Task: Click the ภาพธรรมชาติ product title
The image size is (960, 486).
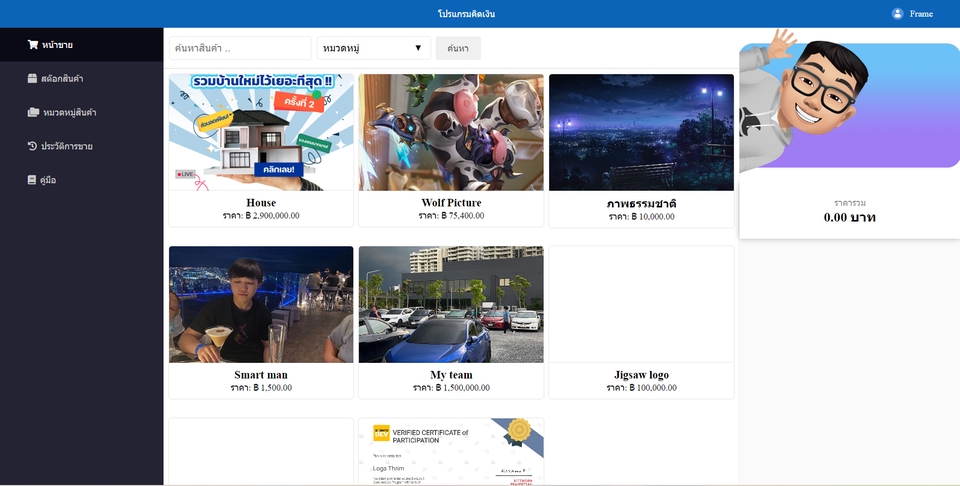Action: pos(641,203)
